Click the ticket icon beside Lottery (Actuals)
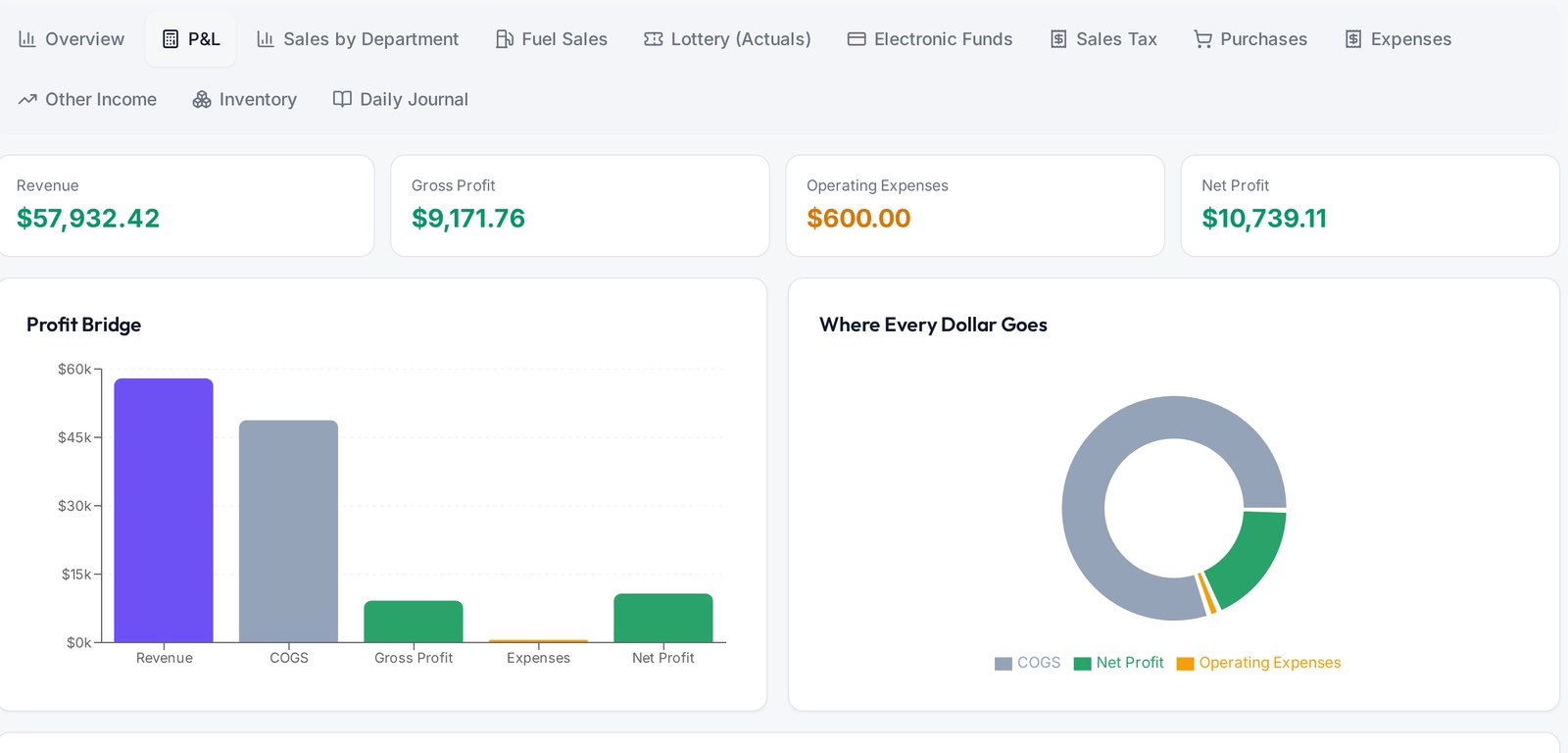 [x=654, y=39]
